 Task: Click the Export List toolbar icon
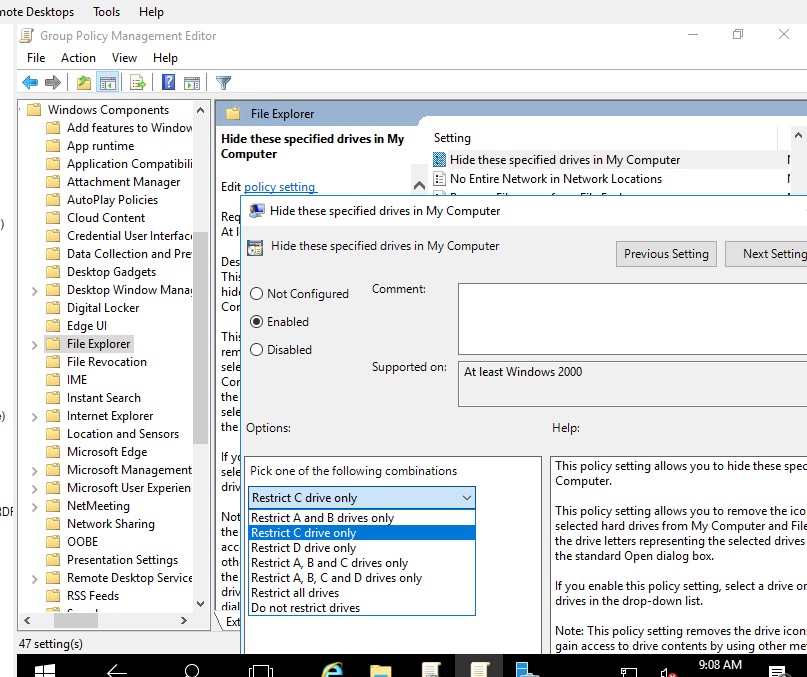click(137, 82)
